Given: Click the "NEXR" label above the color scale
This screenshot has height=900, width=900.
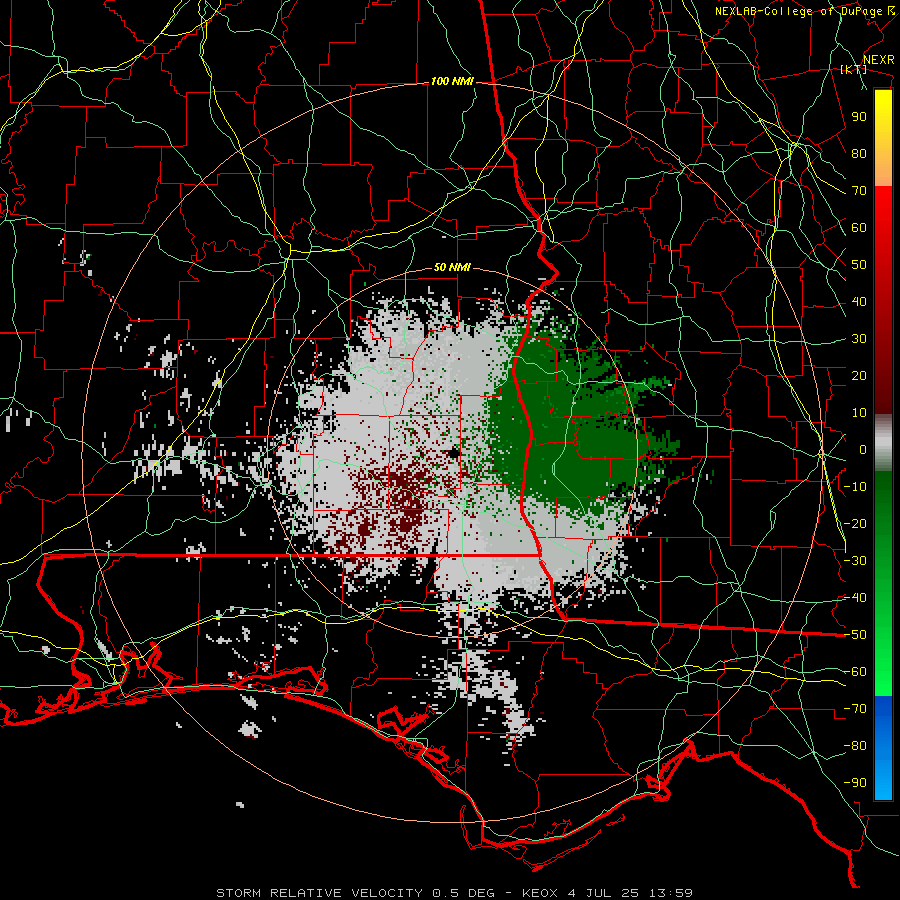Looking at the screenshot, I should coord(879,60).
